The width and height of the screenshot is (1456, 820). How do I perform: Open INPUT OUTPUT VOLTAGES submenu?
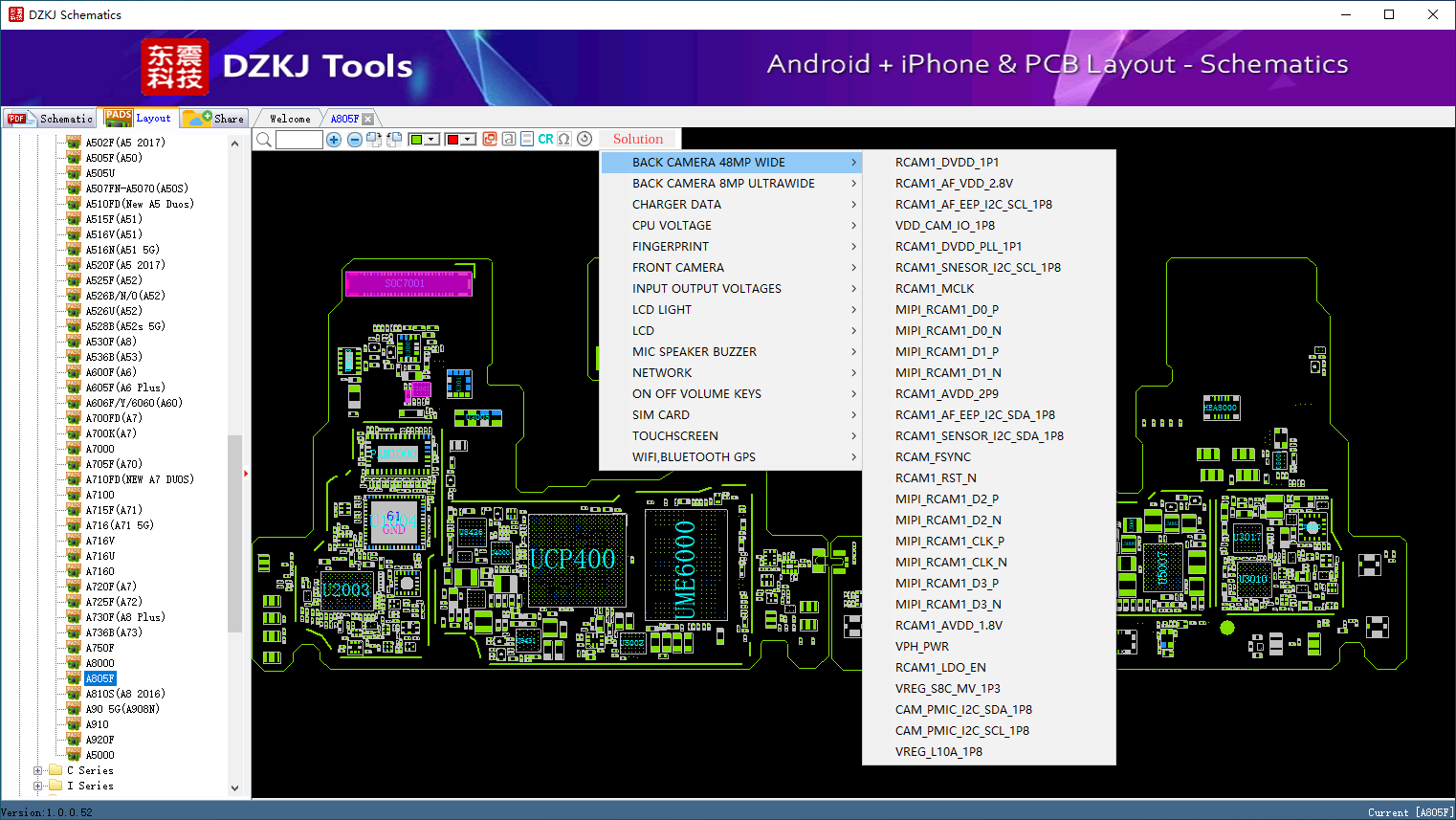pyautogui.click(x=731, y=288)
